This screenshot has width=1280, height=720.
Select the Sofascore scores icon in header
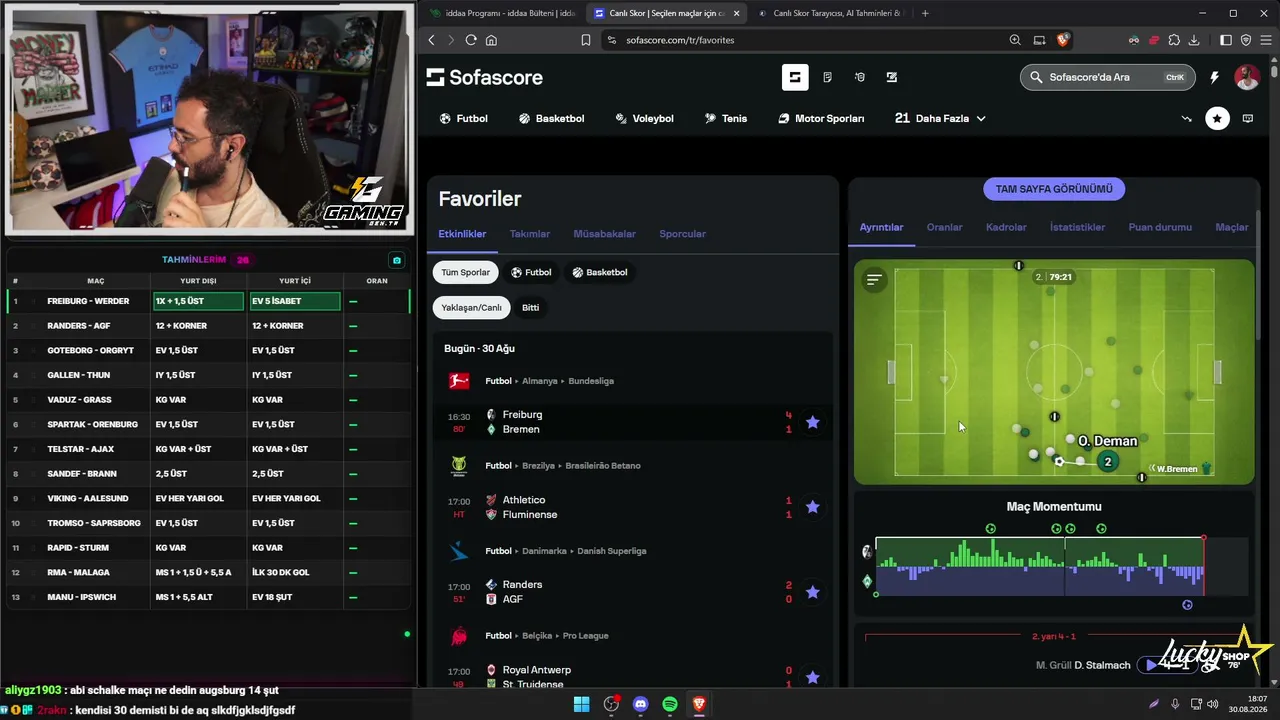[x=795, y=77]
